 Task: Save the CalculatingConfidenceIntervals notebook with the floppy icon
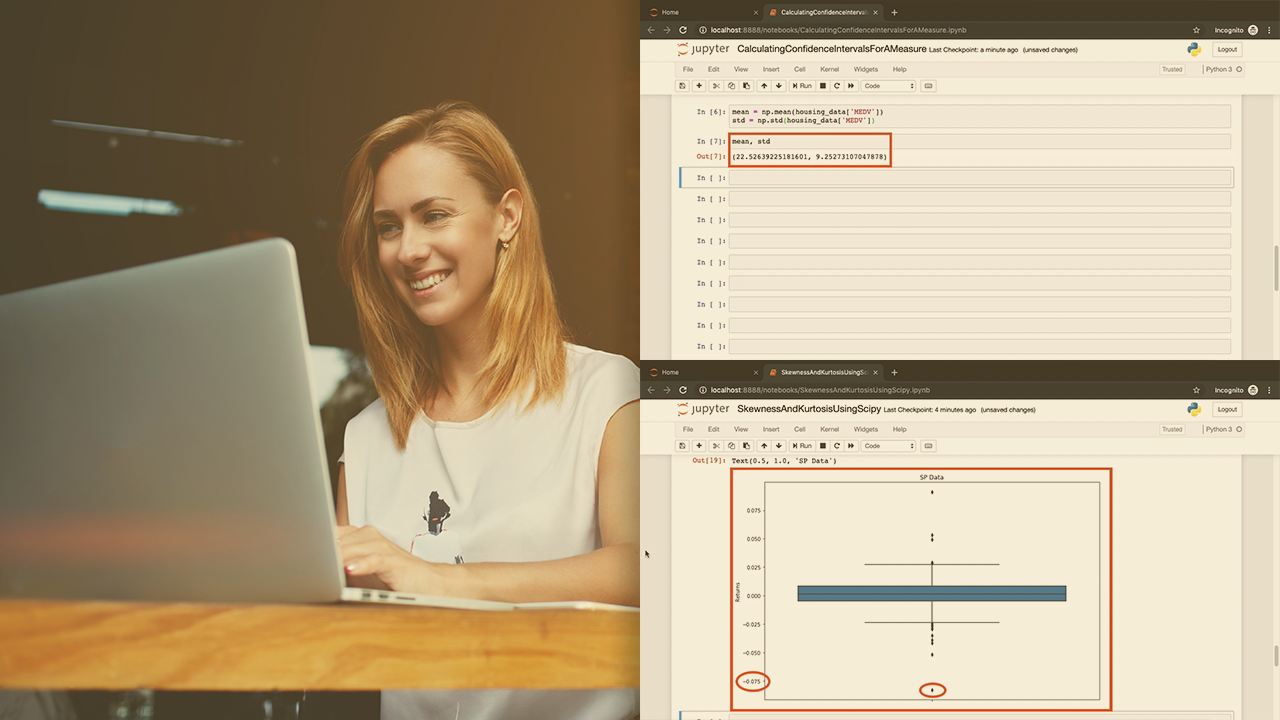(x=683, y=86)
